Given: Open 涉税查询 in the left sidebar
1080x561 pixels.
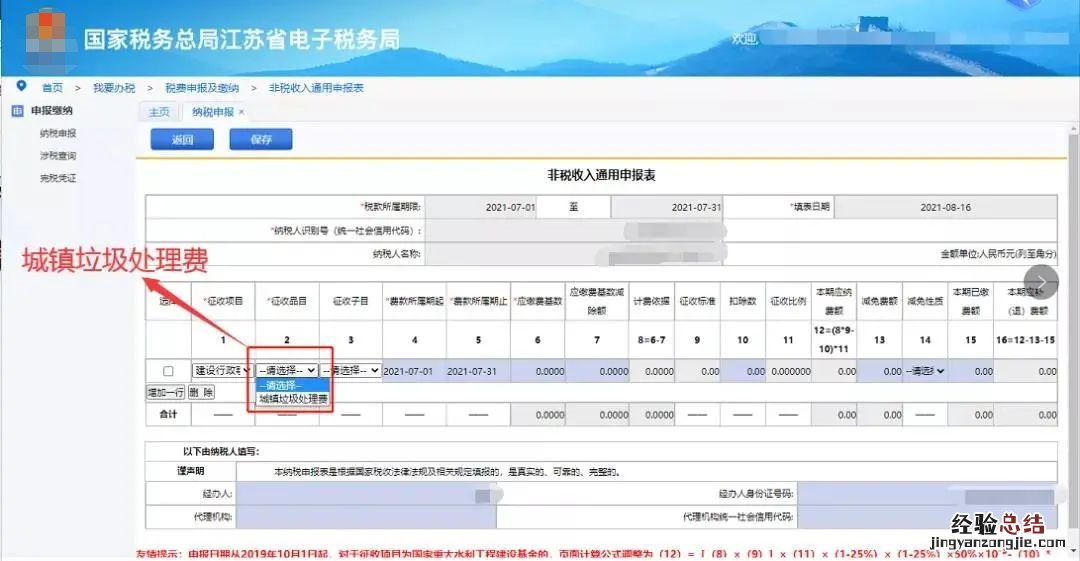Looking at the screenshot, I should coord(58,156).
